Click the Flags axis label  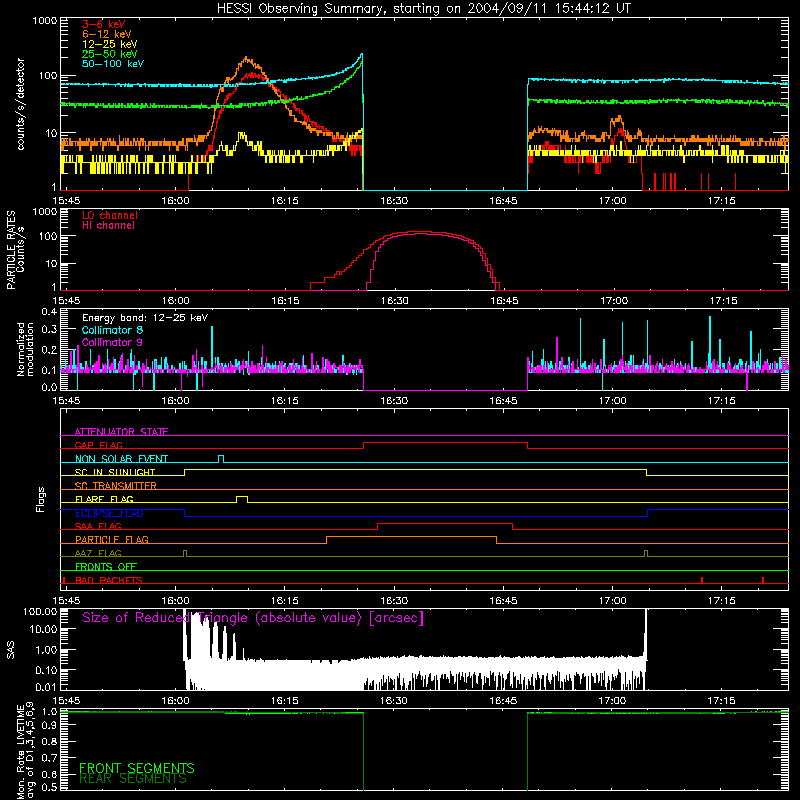[x=40, y=499]
